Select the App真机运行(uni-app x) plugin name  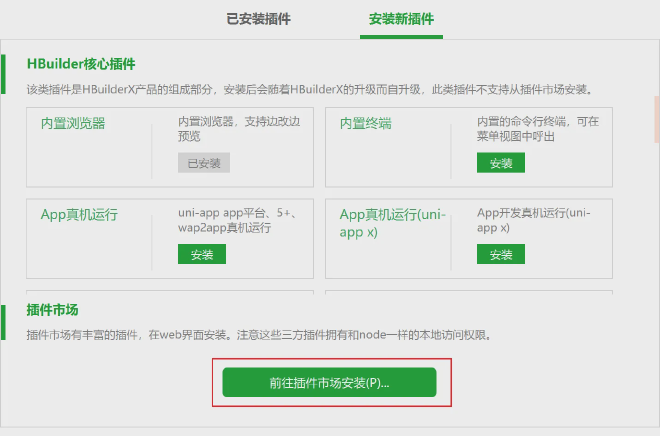(391, 222)
